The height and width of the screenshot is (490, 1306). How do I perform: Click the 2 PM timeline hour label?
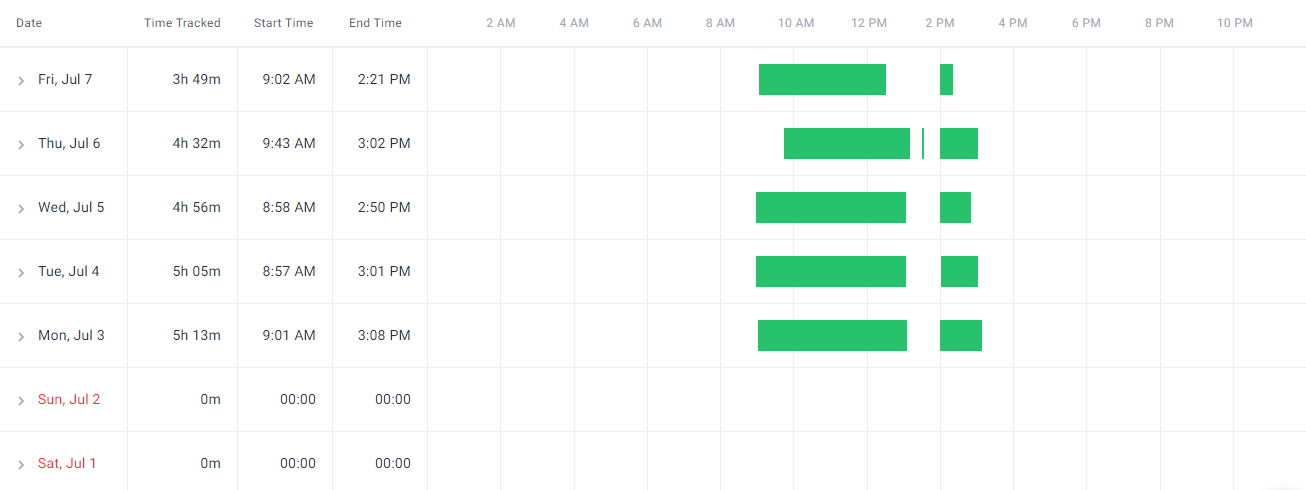[940, 23]
